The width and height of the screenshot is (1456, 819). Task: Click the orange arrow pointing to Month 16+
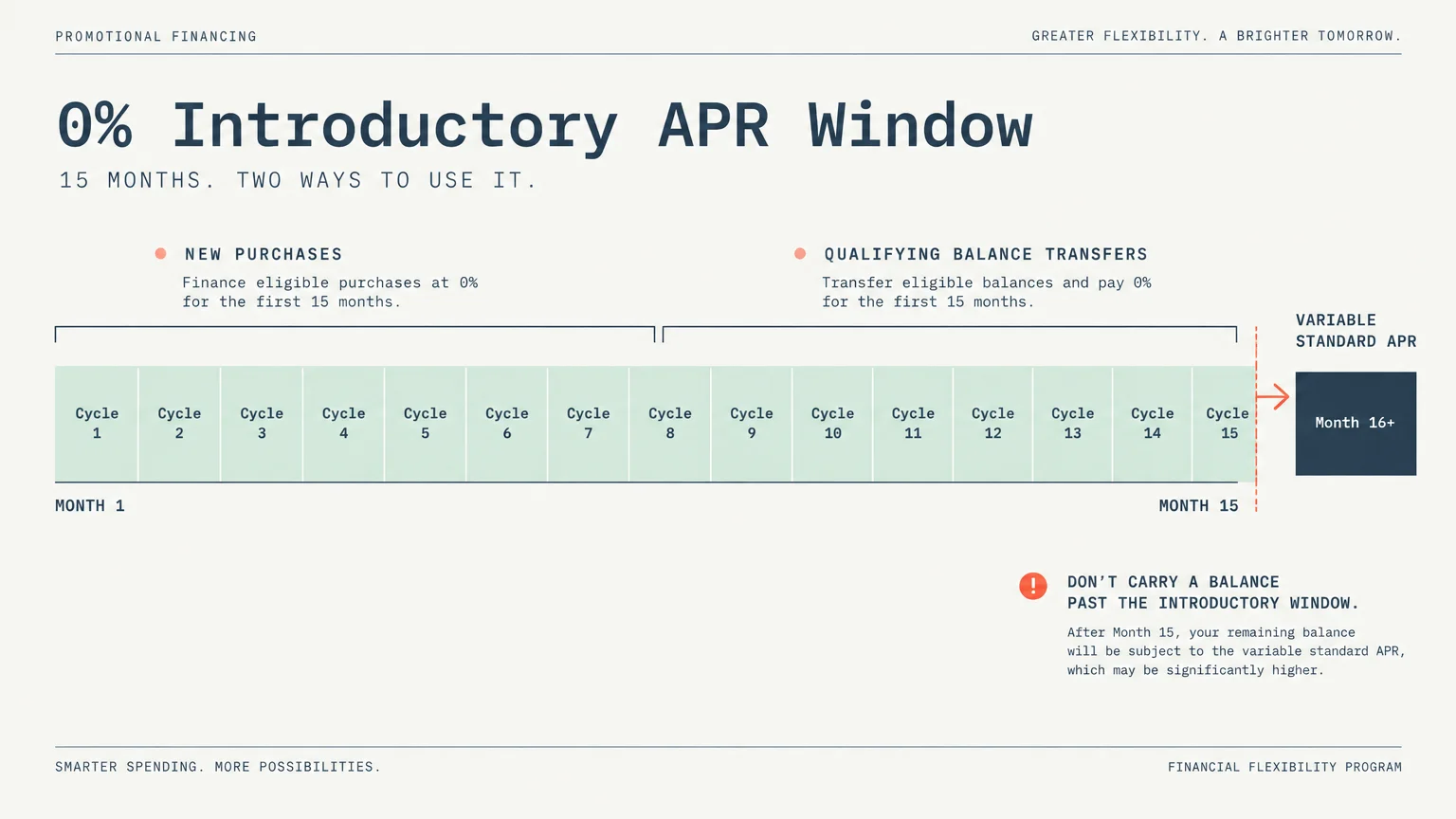1273,396
